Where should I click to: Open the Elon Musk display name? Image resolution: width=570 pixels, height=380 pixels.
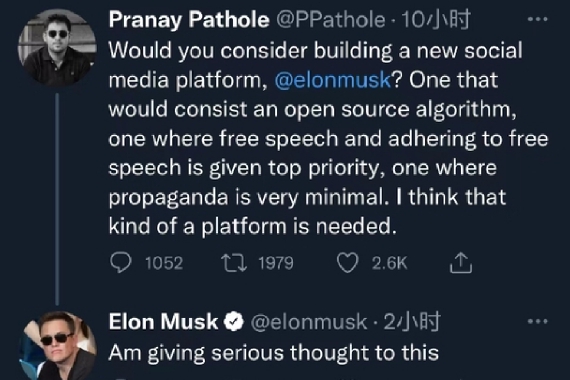point(163,322)
